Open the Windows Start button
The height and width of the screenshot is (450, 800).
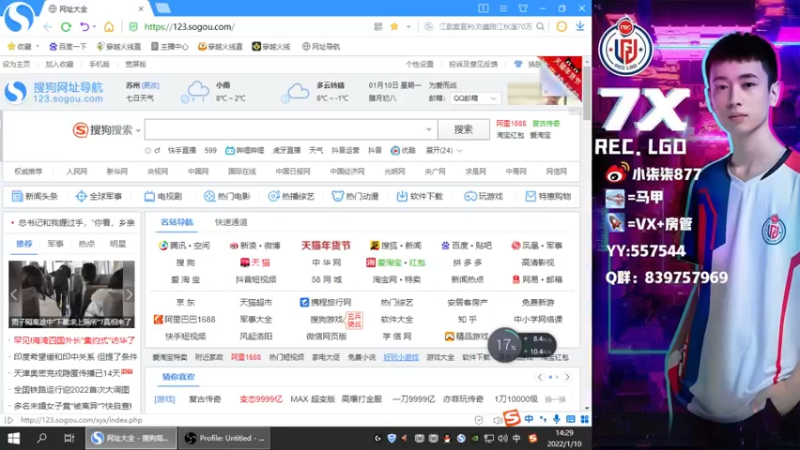(13, 438)
